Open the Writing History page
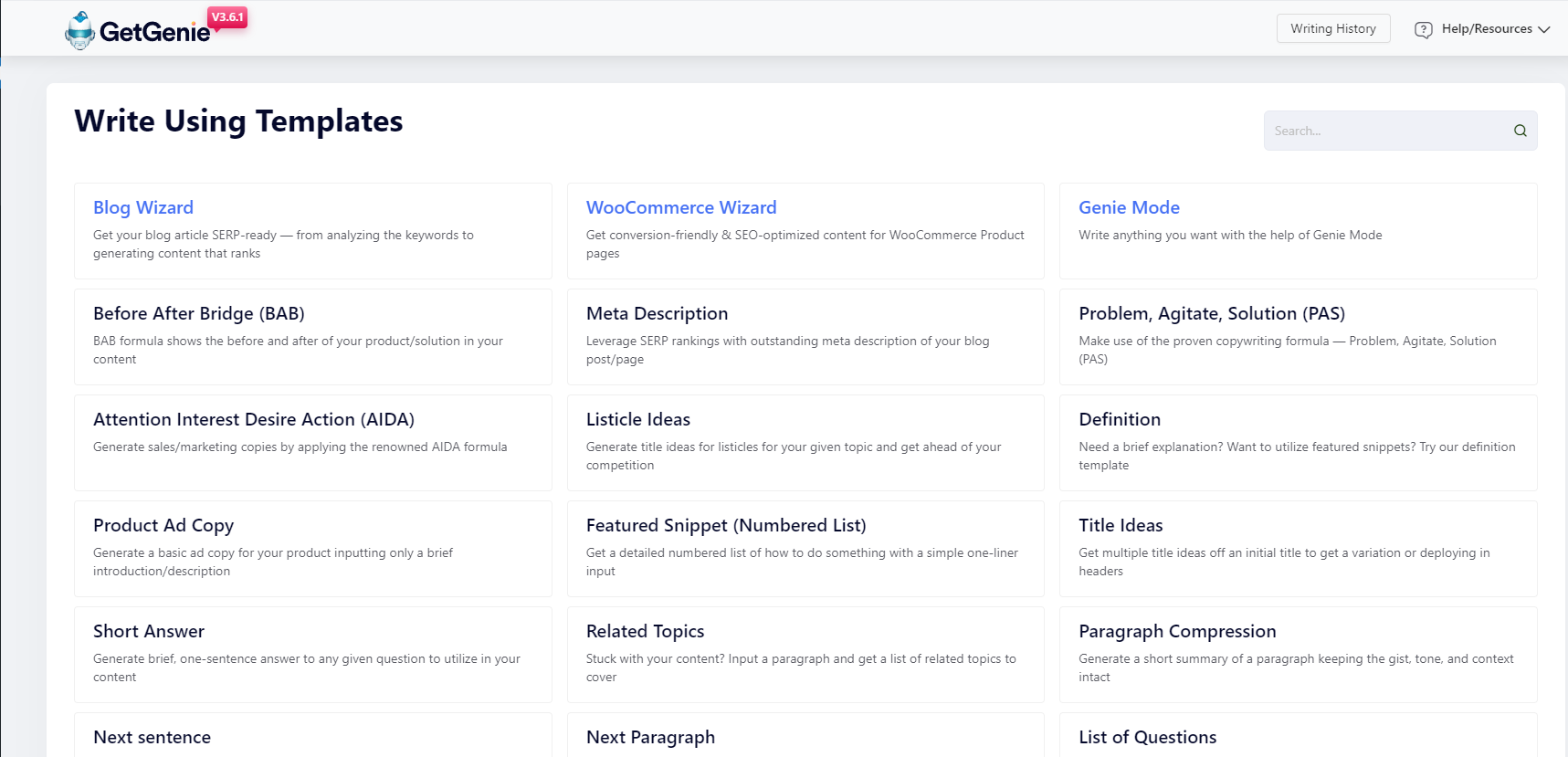 (1333, 28)
